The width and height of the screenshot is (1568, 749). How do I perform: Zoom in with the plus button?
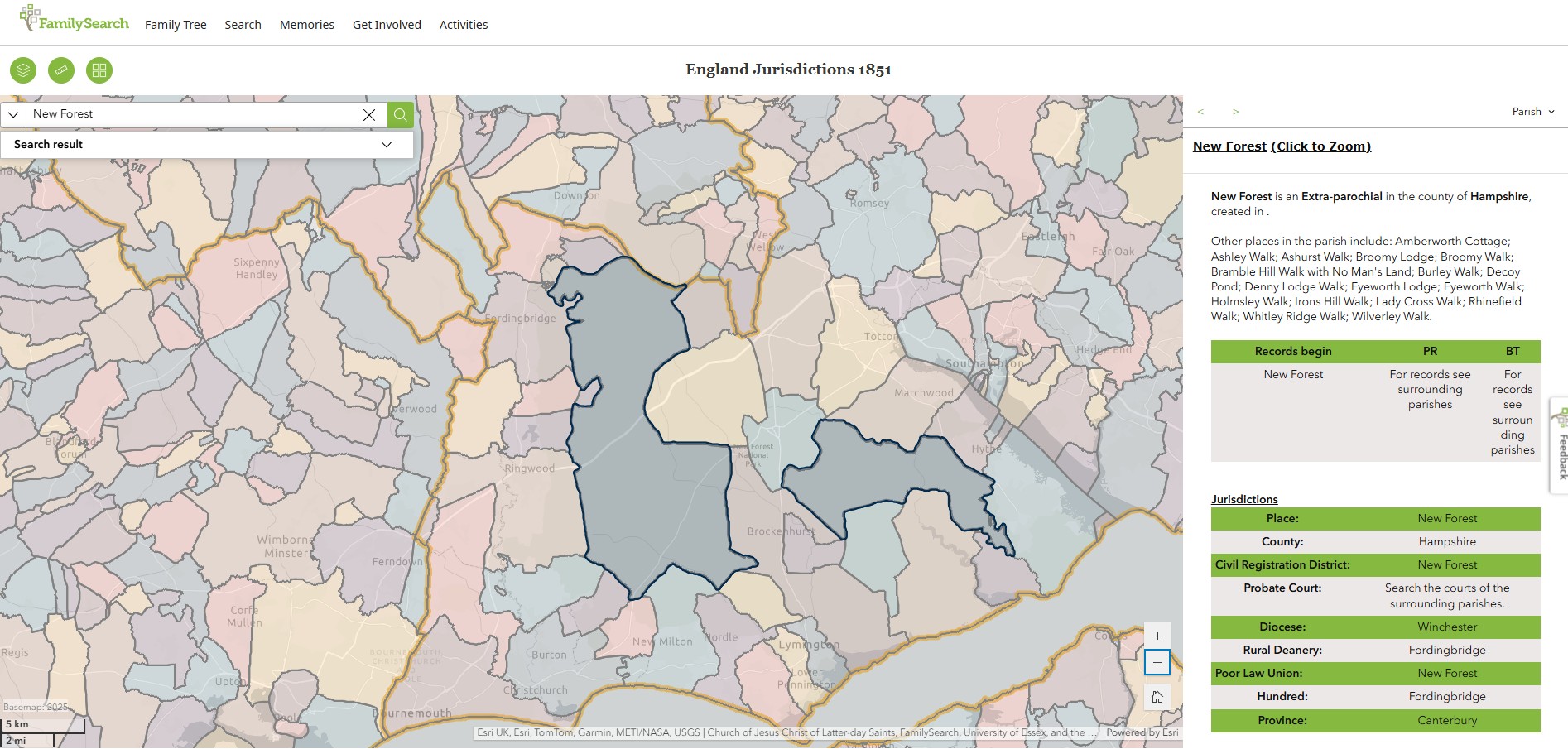pos(1157,636)
